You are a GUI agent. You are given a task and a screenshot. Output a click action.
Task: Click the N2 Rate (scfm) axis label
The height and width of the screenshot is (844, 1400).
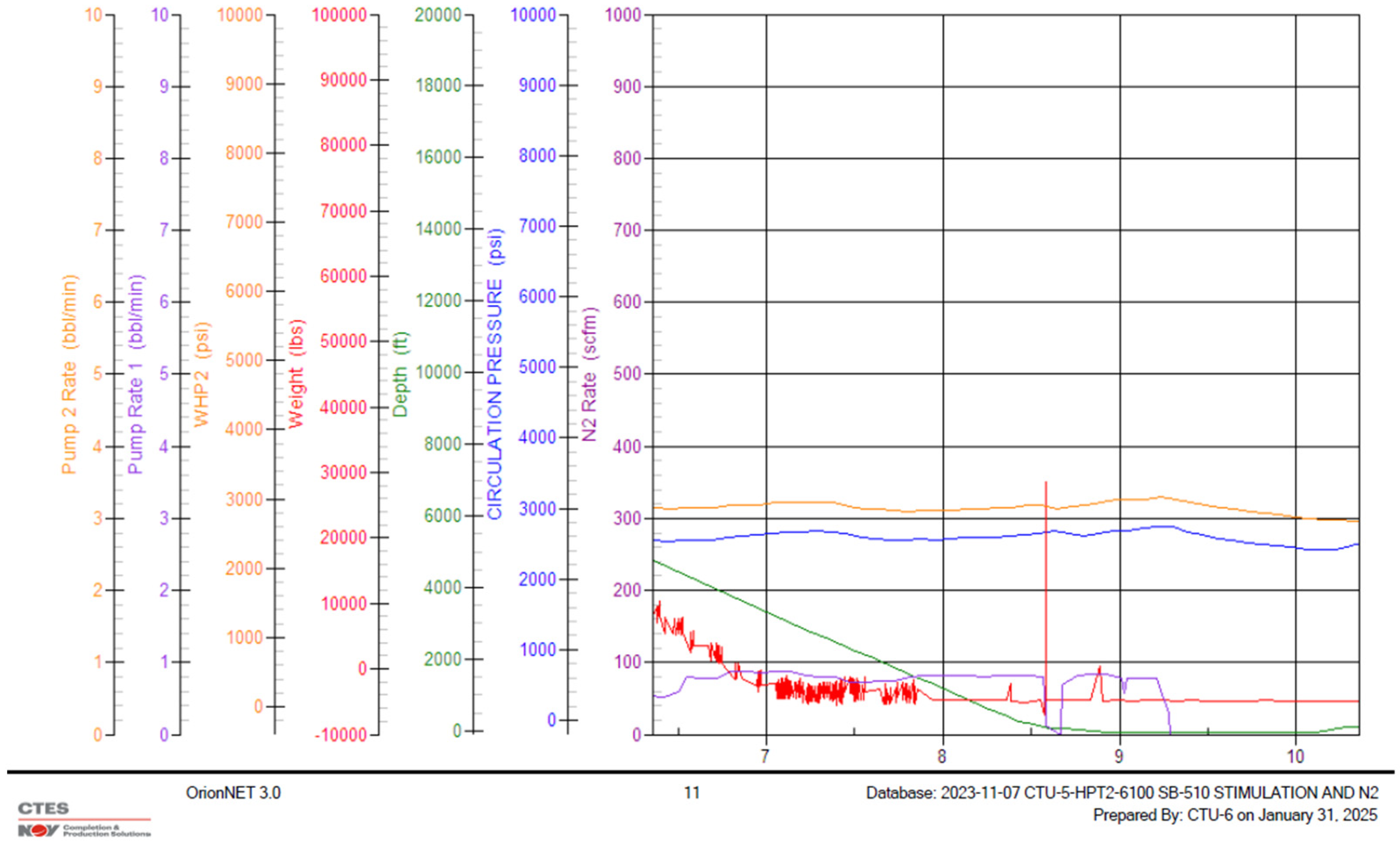[589, 374]
